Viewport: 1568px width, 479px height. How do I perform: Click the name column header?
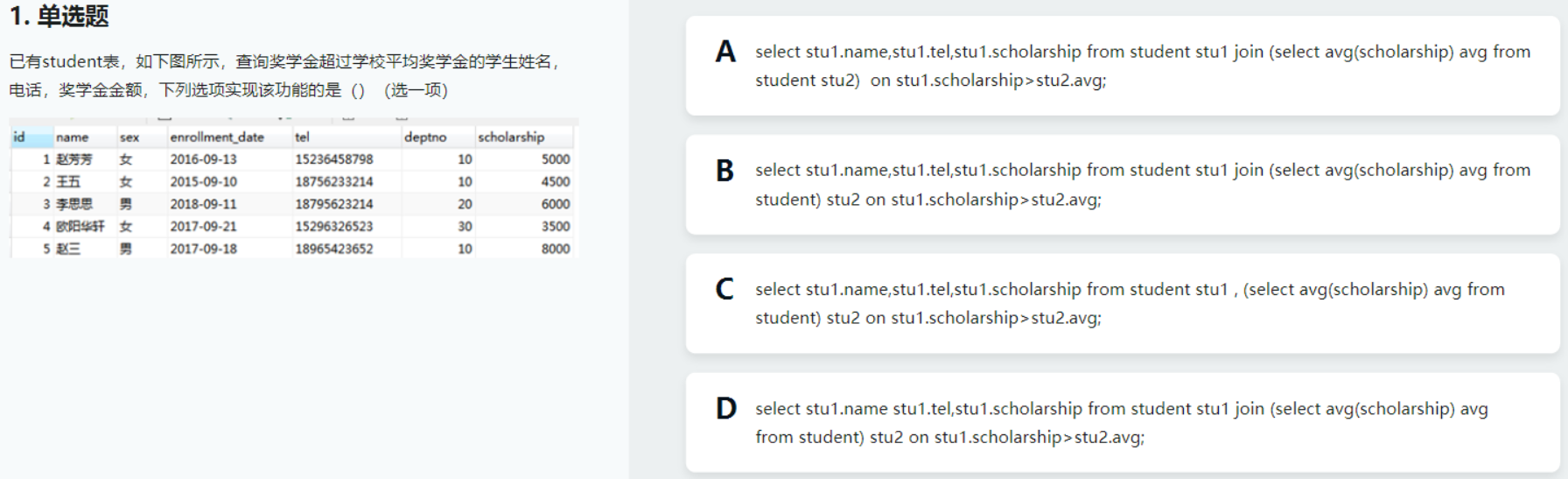tap(72, 137)
